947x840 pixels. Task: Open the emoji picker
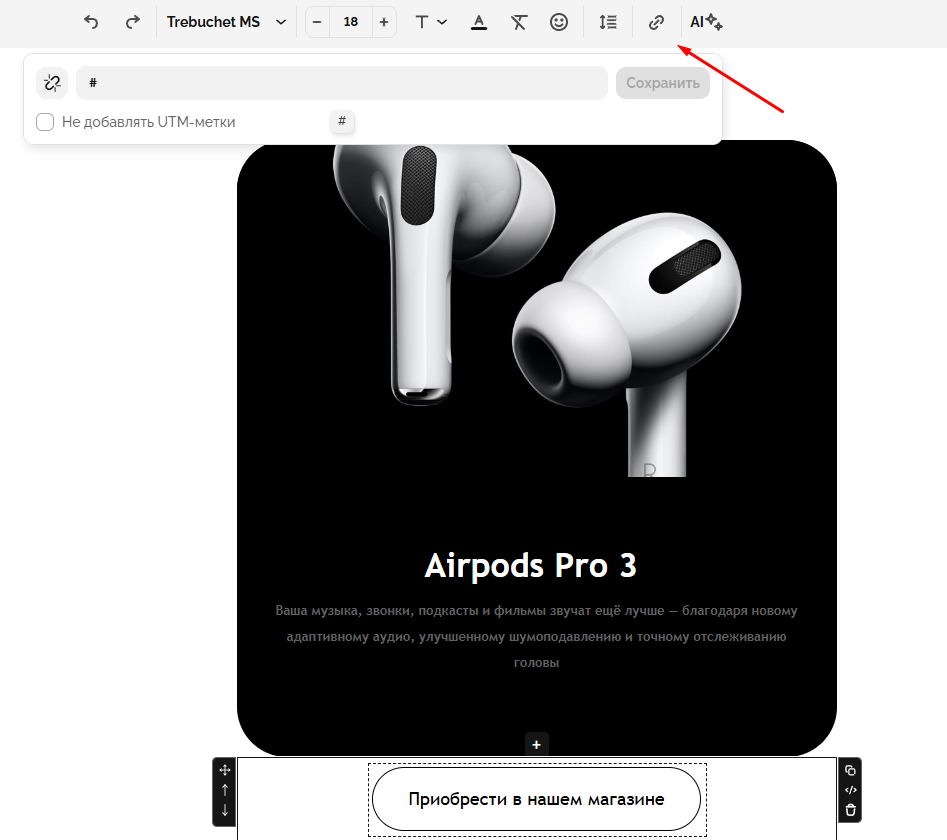(x=559, y=22)
